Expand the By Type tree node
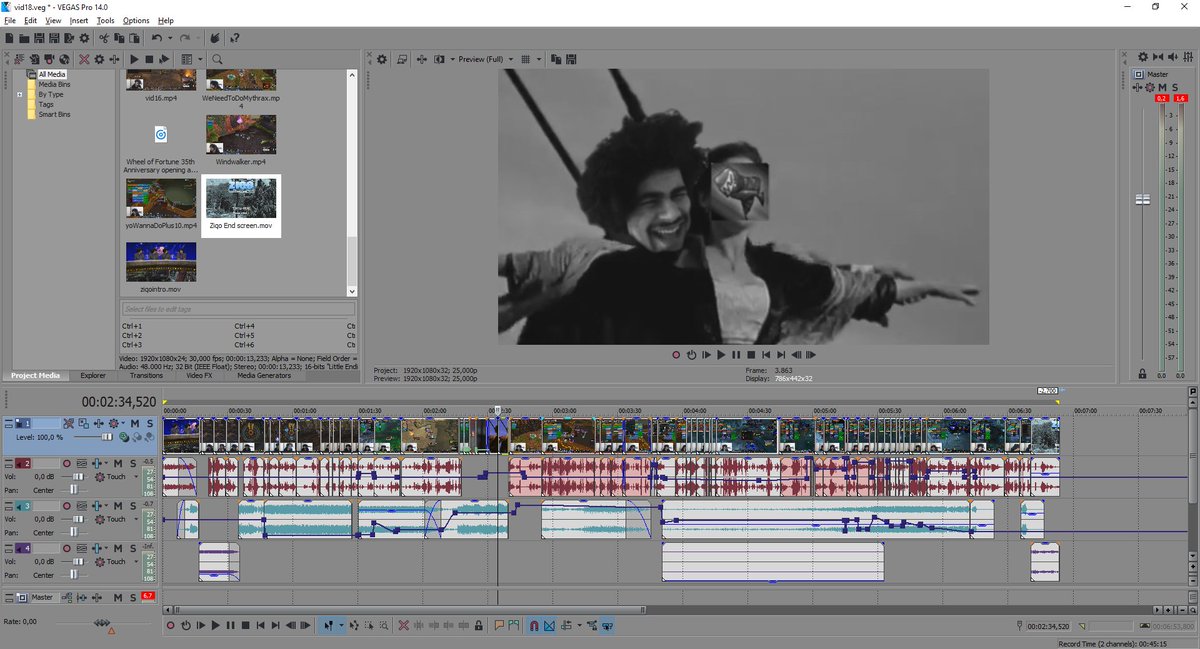1200x649 pixels. 20,94
